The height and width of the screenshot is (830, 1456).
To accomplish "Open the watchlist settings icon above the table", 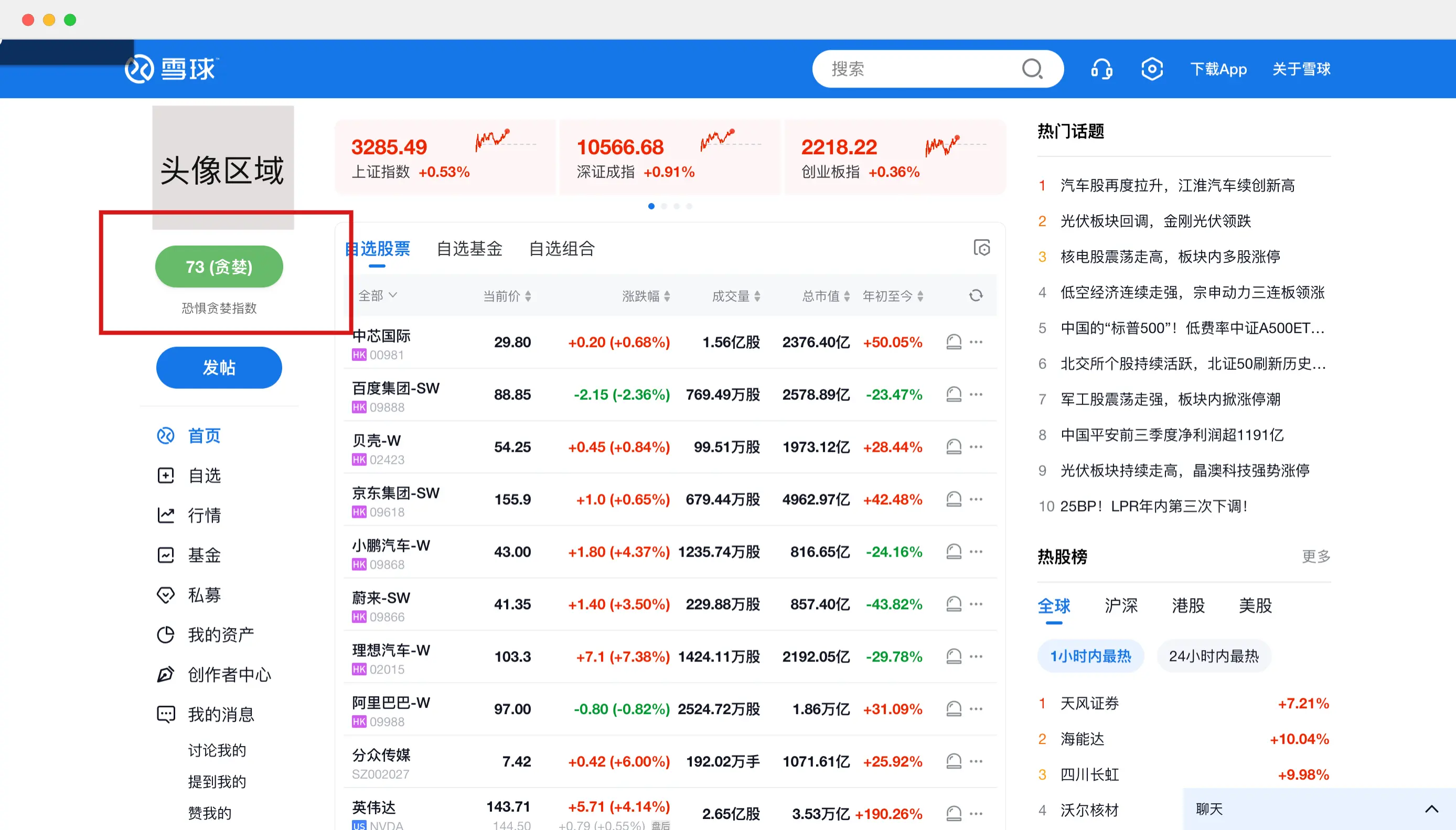I will pos(981,248).
